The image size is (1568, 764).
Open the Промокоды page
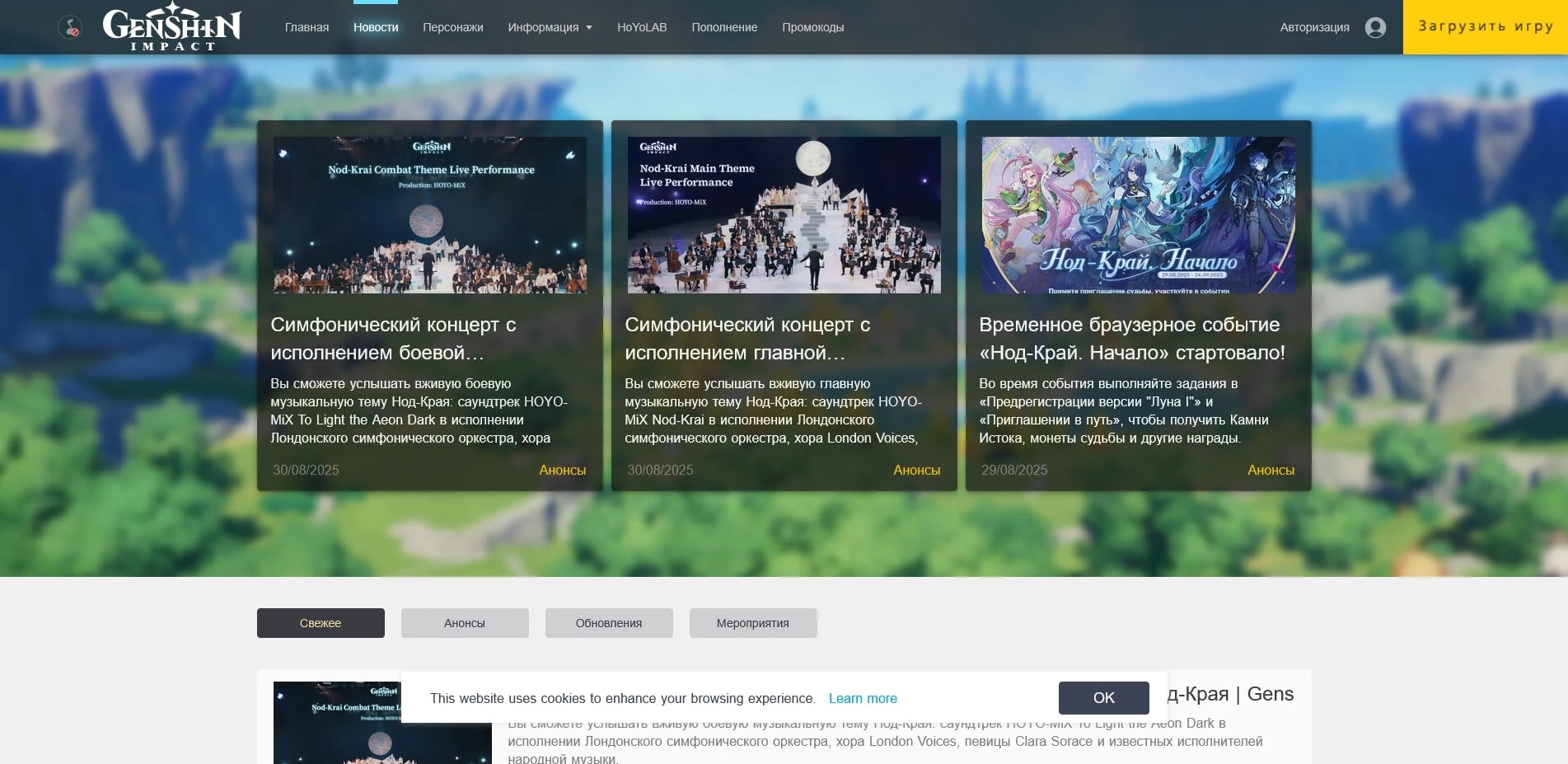coord(812,27)
